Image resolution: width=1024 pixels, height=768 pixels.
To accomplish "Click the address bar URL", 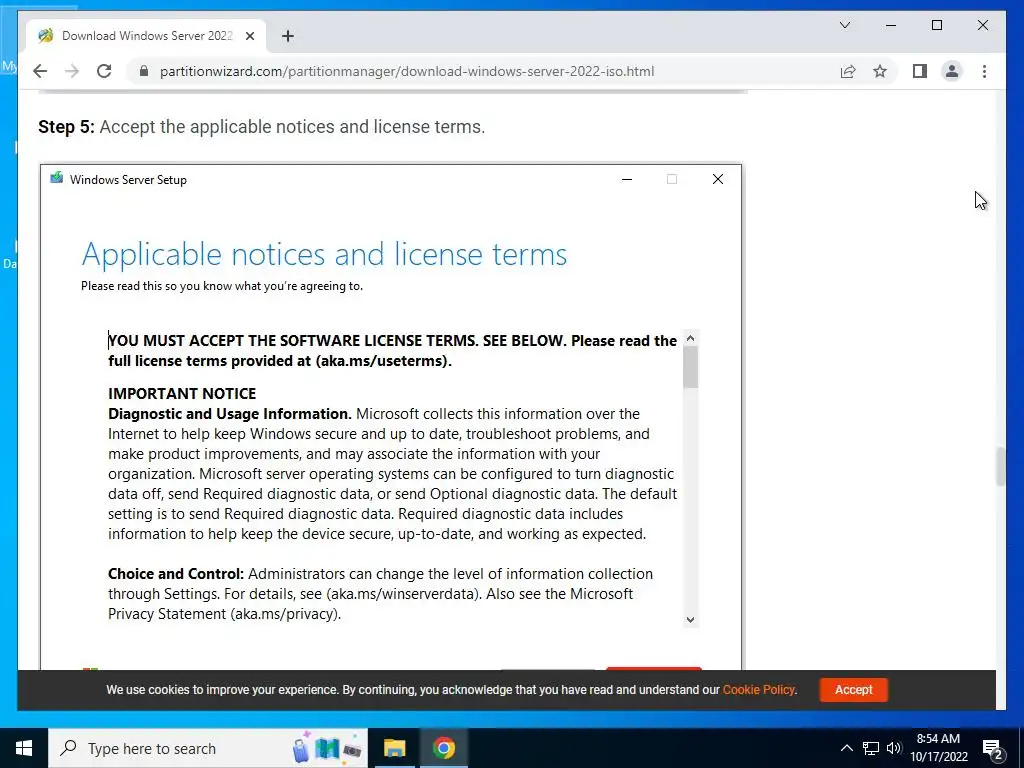I will pyautogui.click(x=407, y=71).
